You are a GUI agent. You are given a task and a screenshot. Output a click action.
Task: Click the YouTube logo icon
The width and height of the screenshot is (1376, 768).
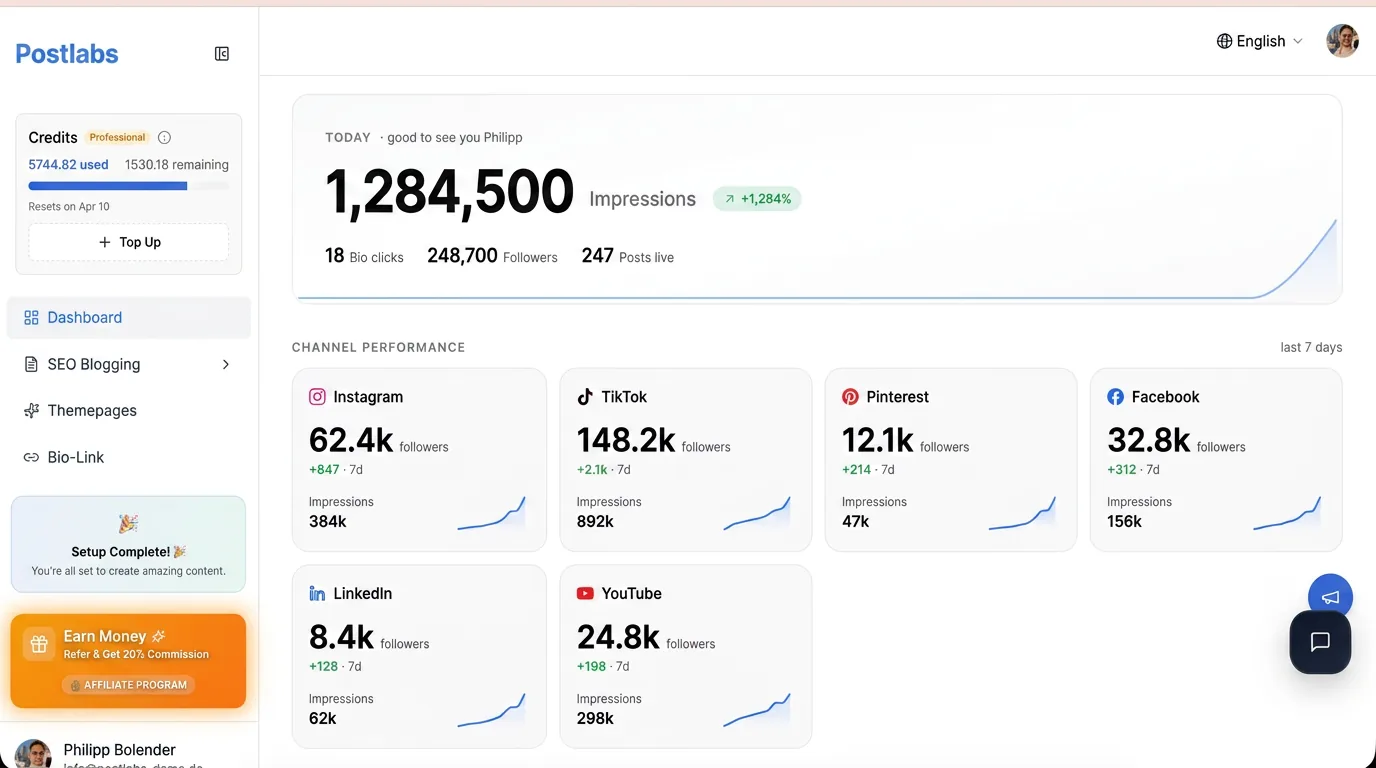tap(585, 594)
